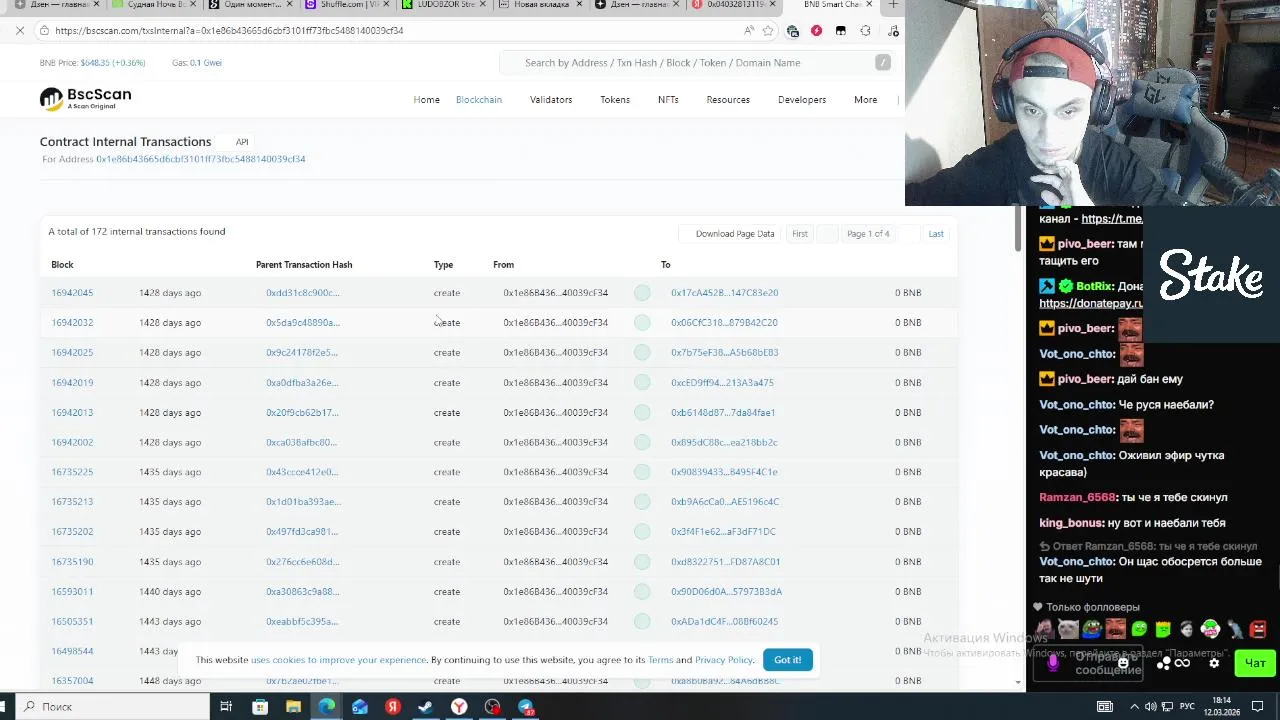The height and width of the screenshot is (720, 1280).
Task: Click the purple microphone icon in chat
Action: coord(1052,663)
